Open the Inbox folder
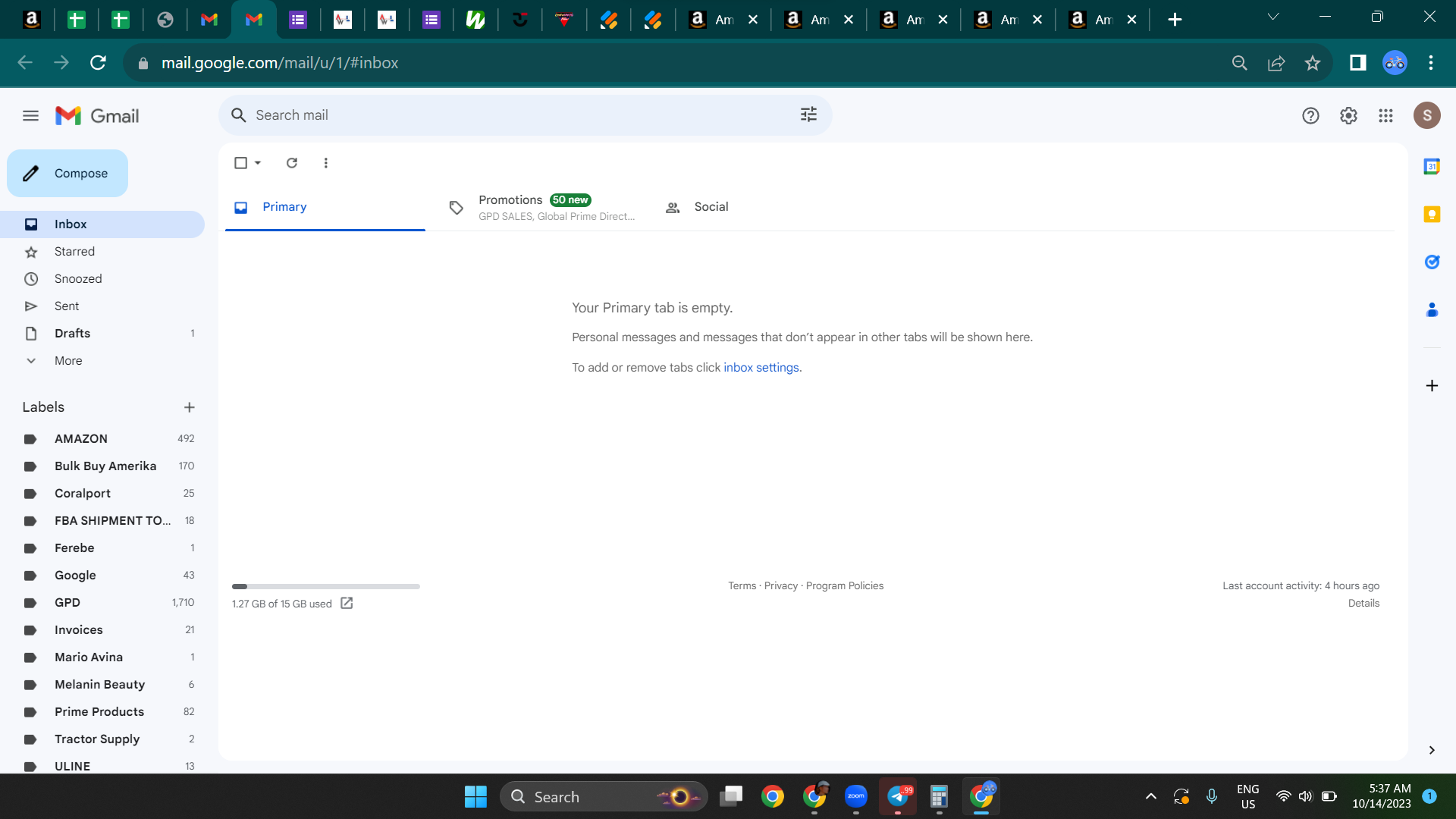This screenshot has width=1456, height=819. click(102, 224)
